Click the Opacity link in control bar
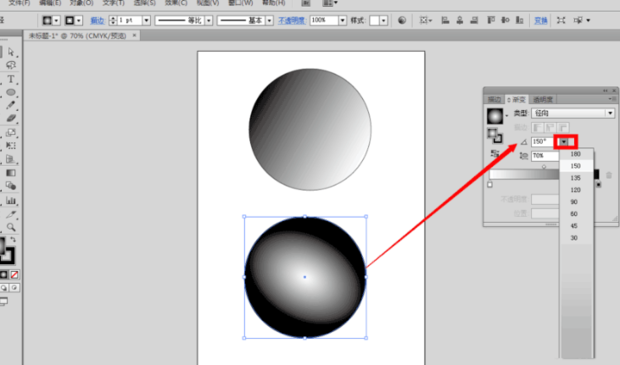This screenshot has width=620, height=365. click(292, 21)
